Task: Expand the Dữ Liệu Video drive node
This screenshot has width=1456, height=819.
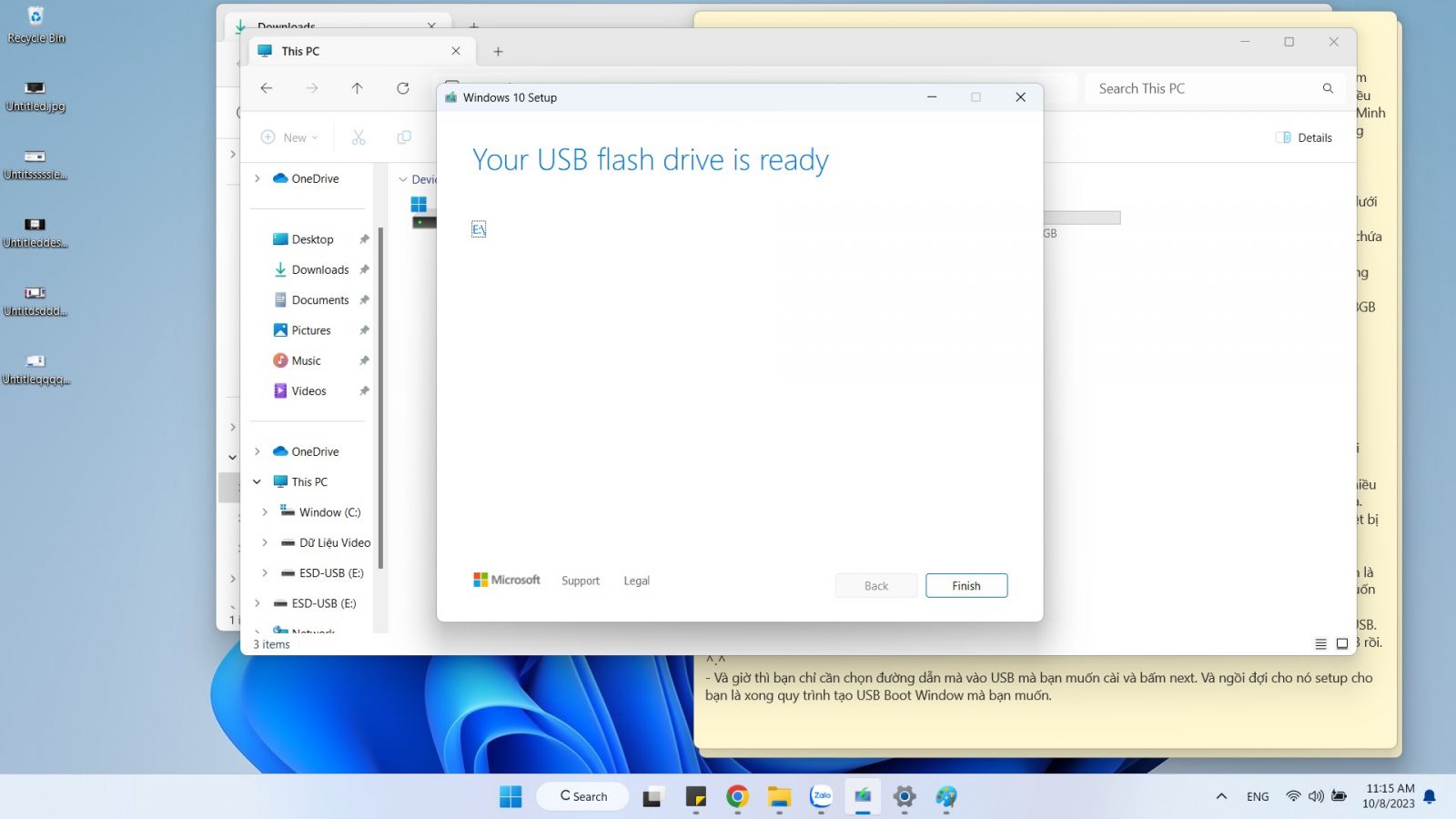Action: click(x=265, y=542)
